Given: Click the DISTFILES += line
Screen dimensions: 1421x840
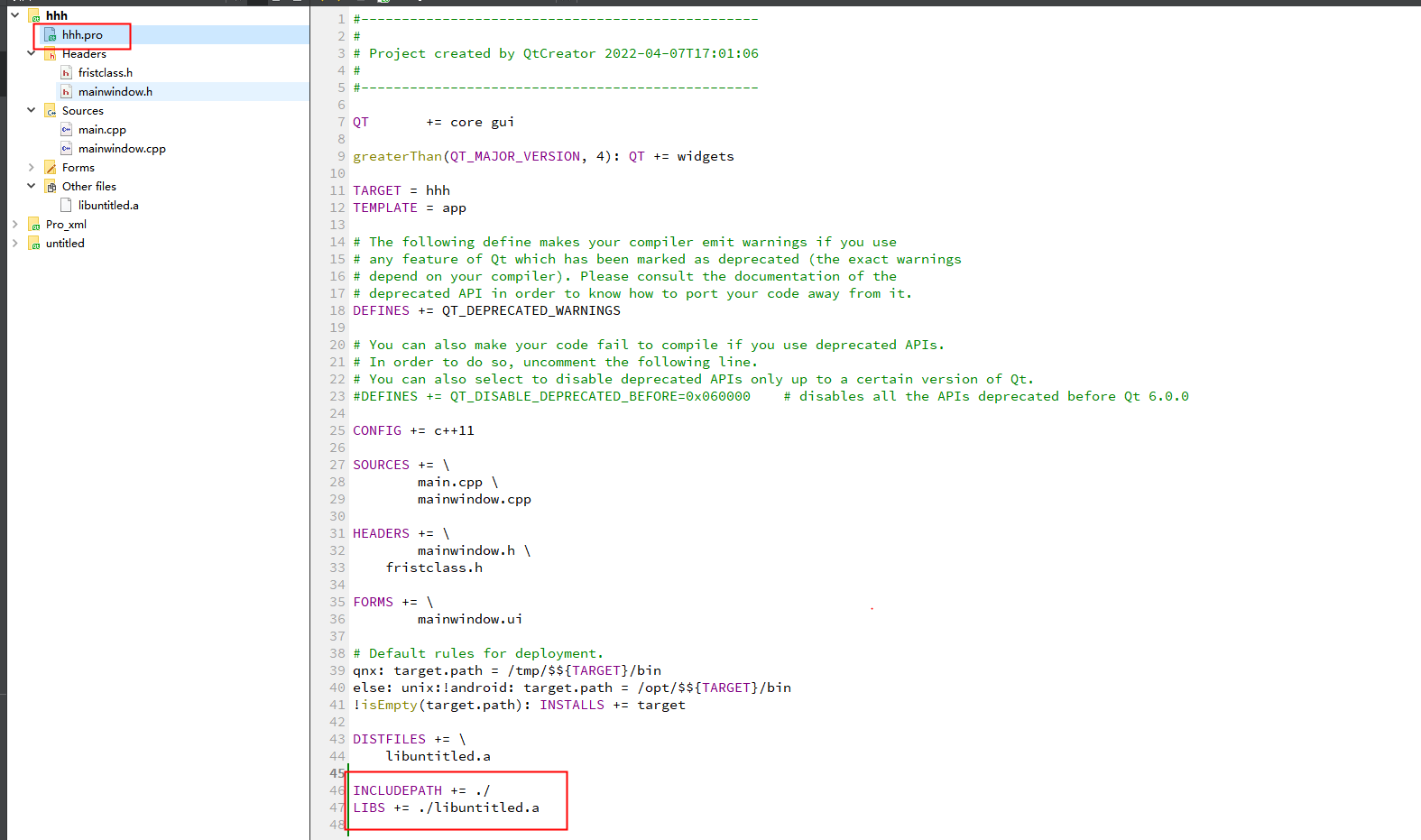Looking at the screenshot, I should pos(410,739).
